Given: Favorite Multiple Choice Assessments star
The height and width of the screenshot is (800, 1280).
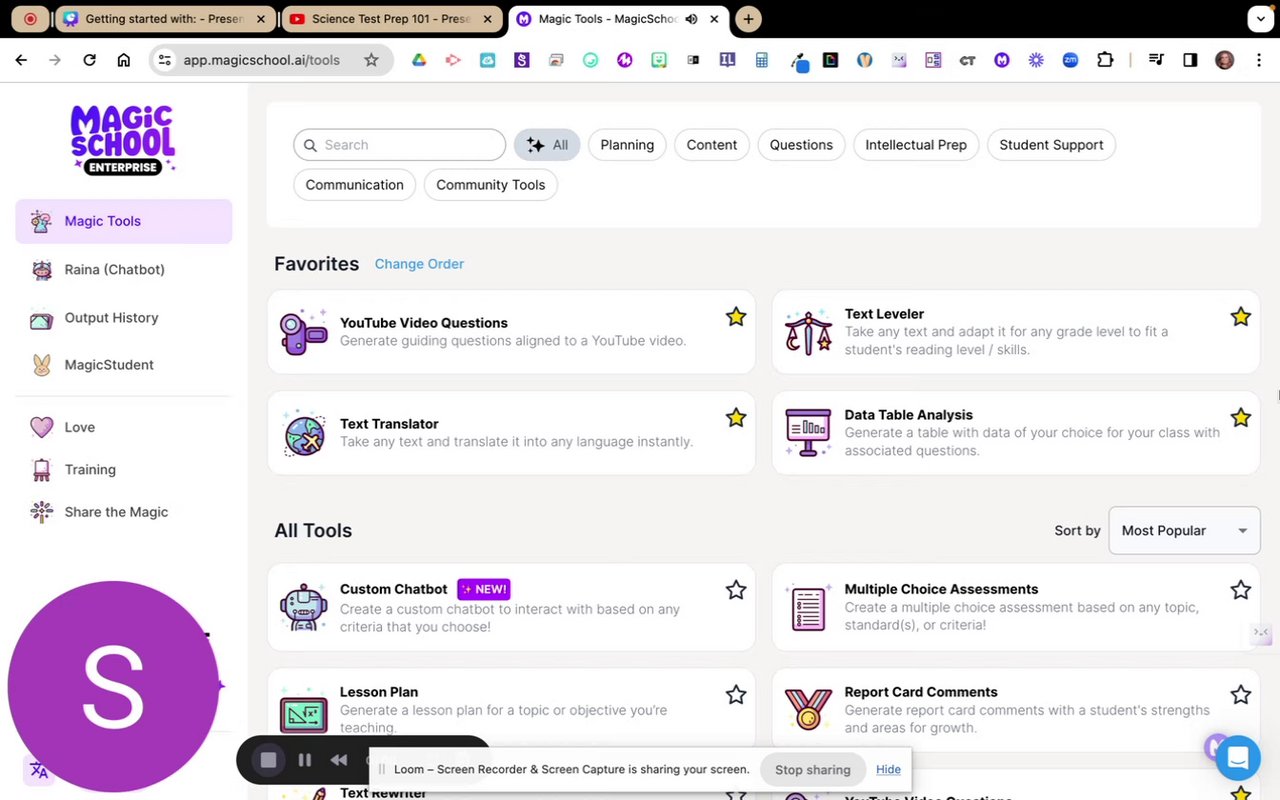Looking at the screenshot, I should [x=1241, y=590].
